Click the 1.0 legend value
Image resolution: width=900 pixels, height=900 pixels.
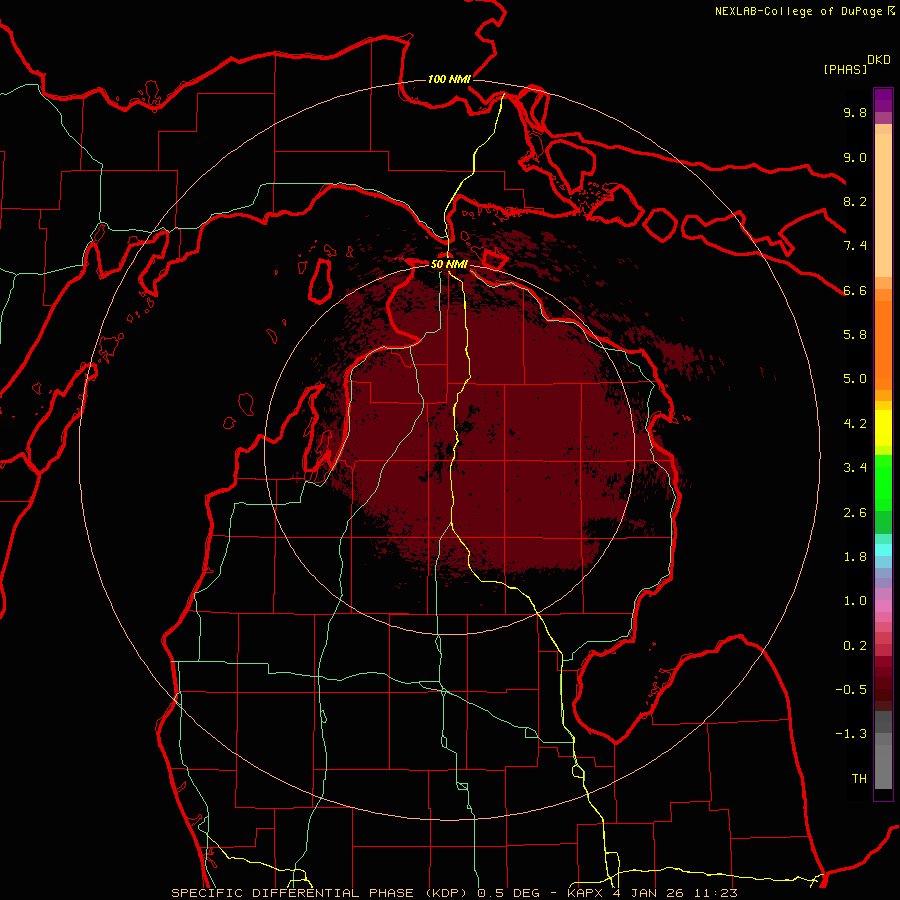pyautogui.click(x=855, y=601)
